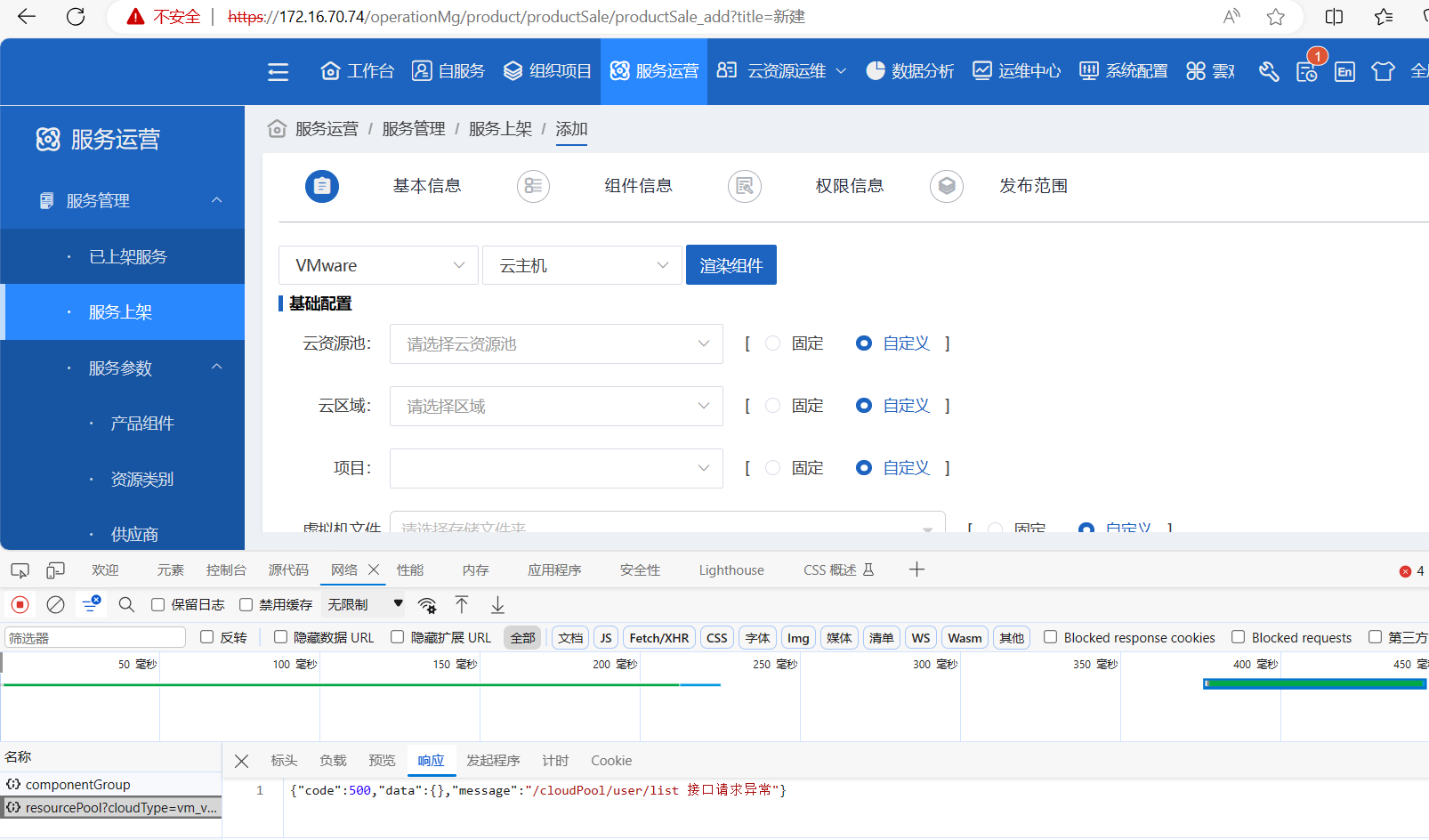
Task: Check 隐藏扩展 URL checkbox
Action: [398, 637]
